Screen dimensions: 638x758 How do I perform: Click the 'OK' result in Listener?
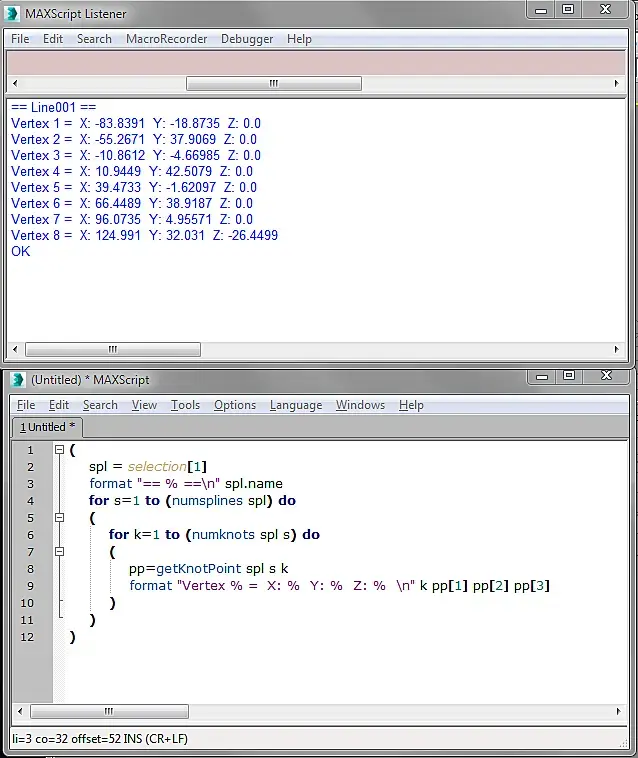(x=21, y=251)
